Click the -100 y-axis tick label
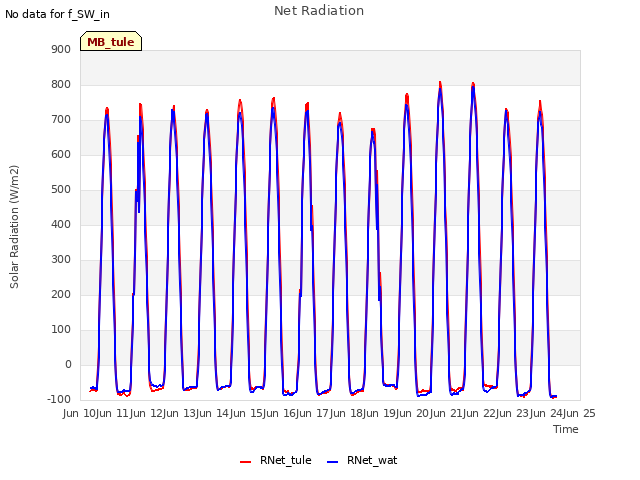This screenshot has height=480, width=640. pos(59,399)
